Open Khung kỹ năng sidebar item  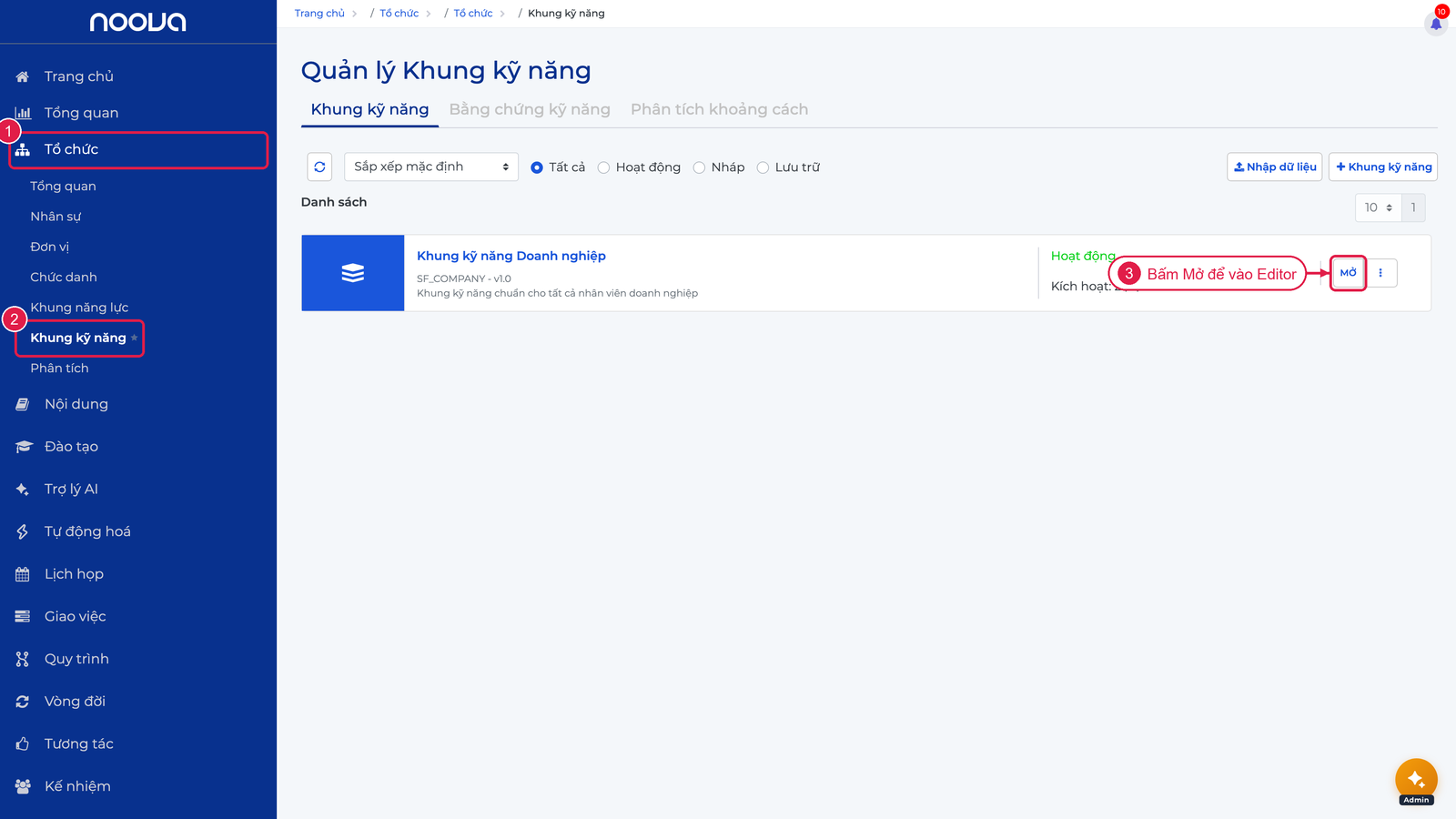coord(78,338)
